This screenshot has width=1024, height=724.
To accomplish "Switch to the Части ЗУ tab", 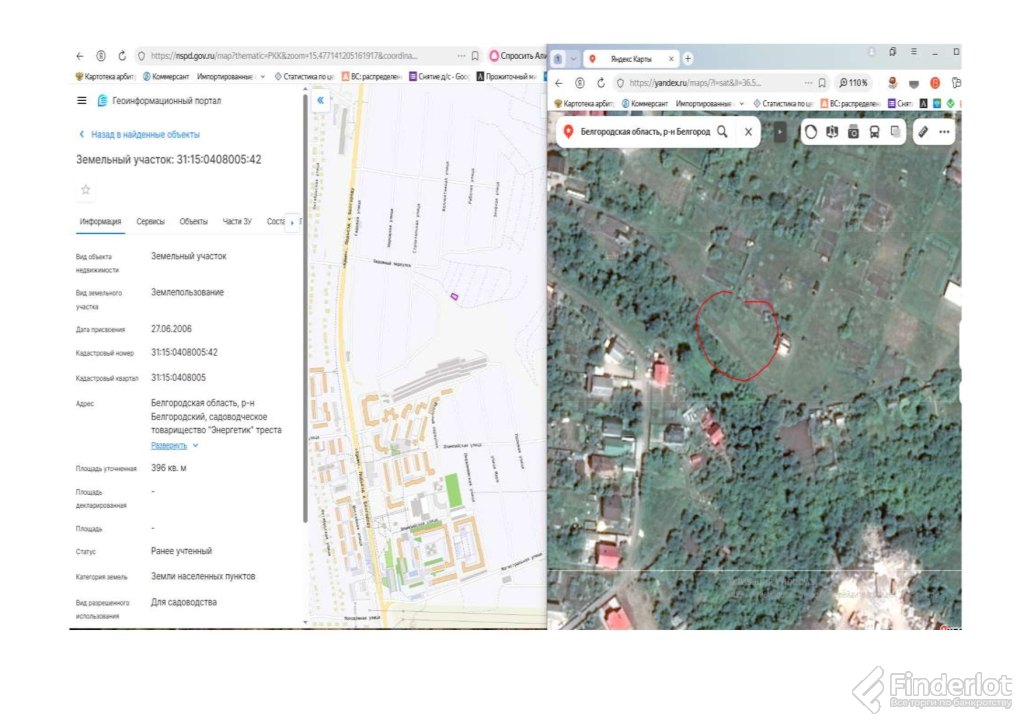I will point(237,222).
